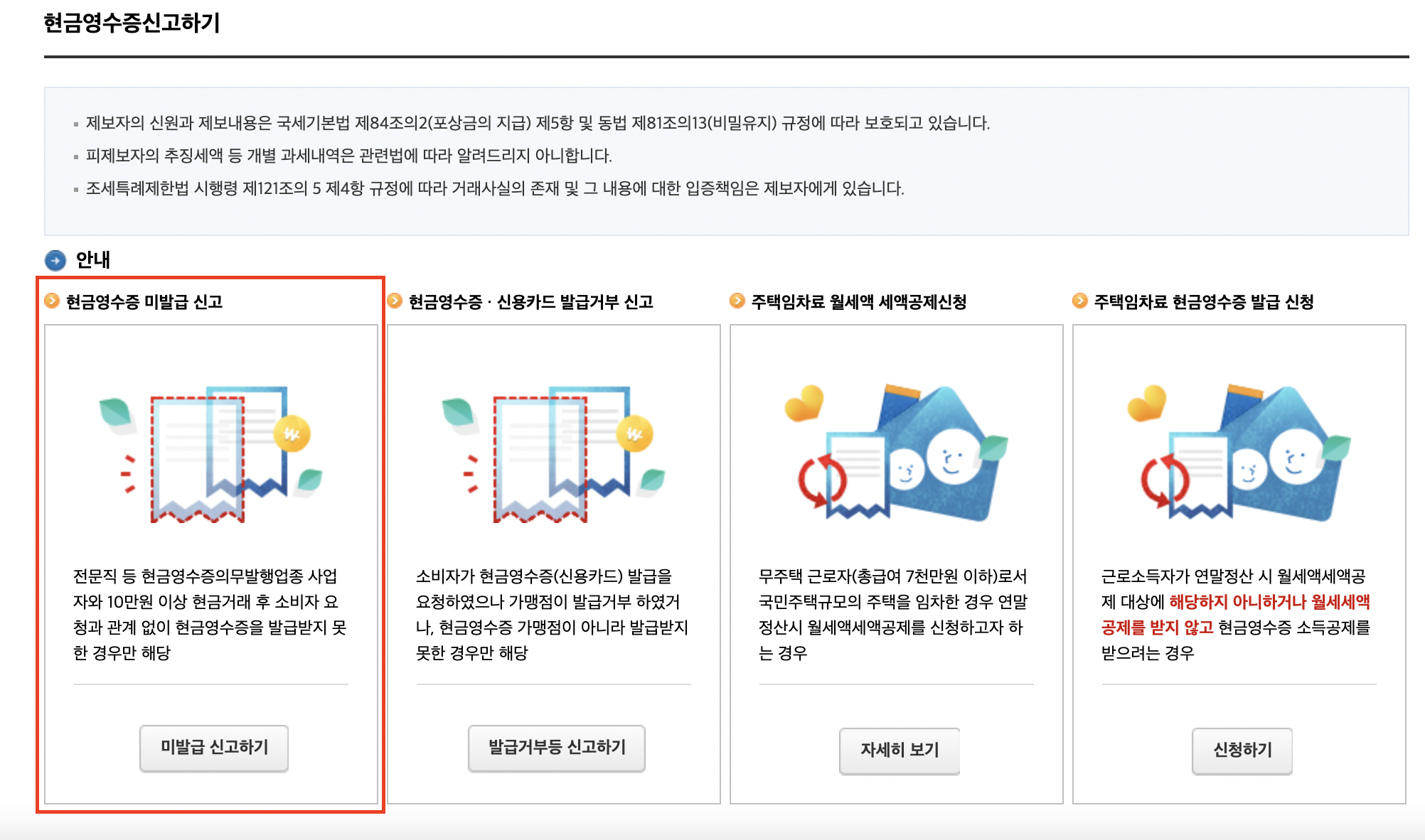Select the 주택임차료 현금영수증 발급 신청 heading
This screenshot has height=840, width=1425.
(1203, 302)
